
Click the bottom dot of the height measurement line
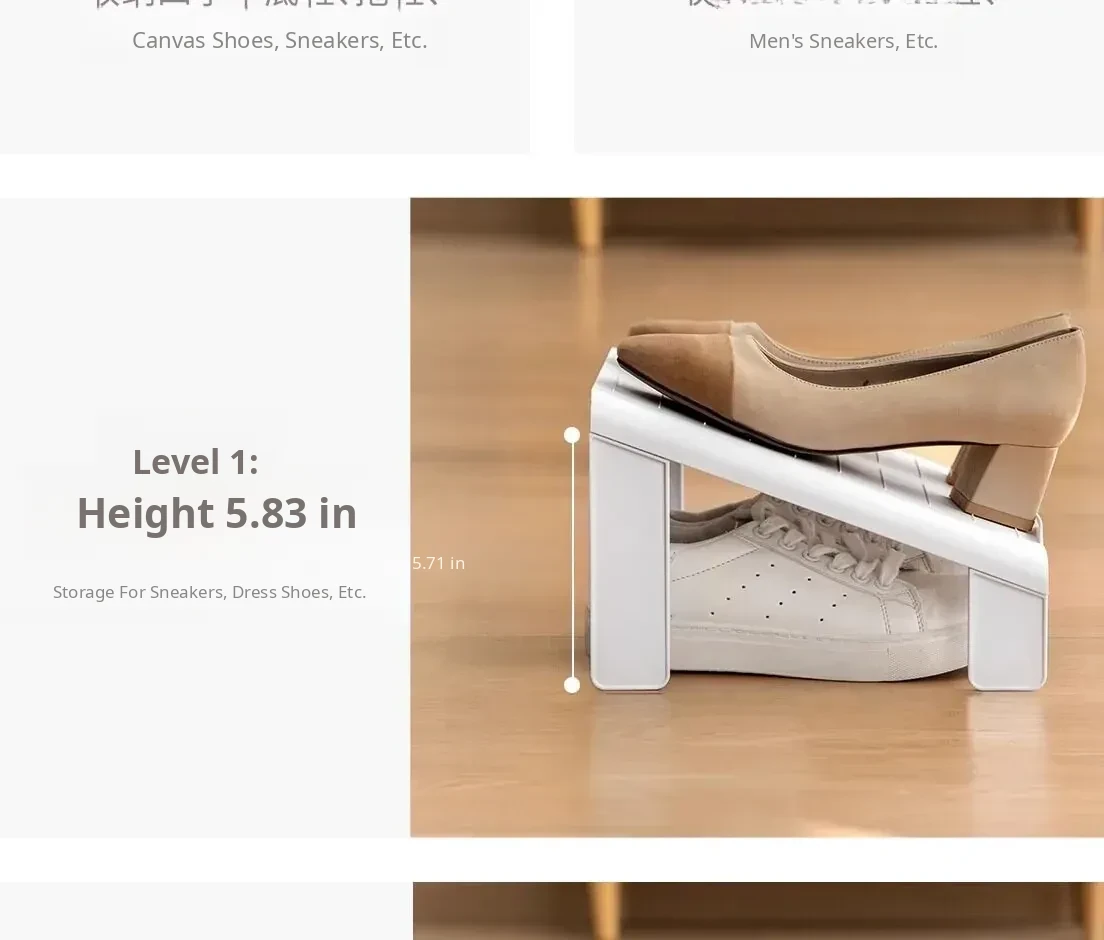pyautogui.click(x=572, y=685)
